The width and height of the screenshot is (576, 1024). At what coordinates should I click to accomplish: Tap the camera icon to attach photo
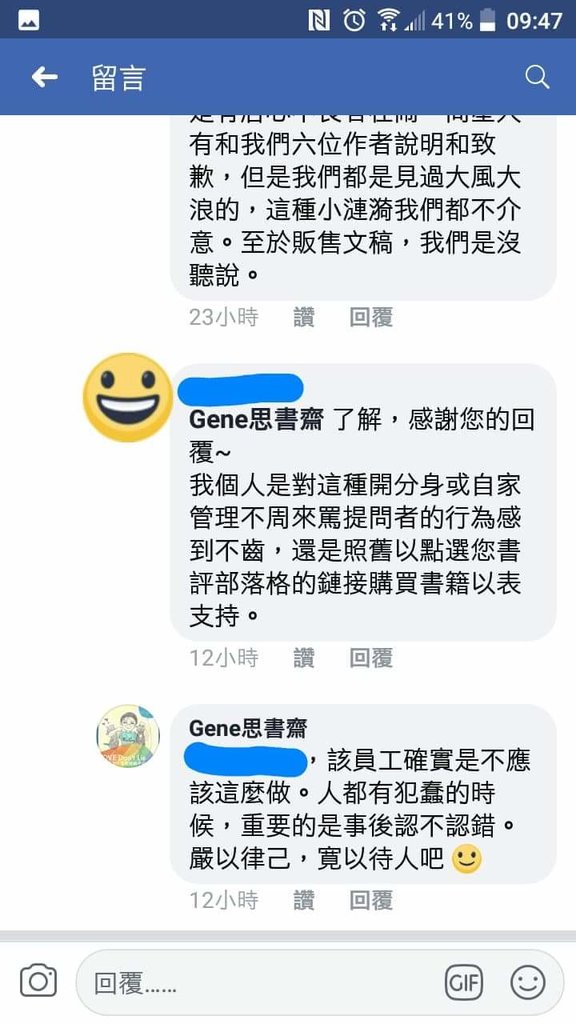pyautogui.click(x=39, y=982)
